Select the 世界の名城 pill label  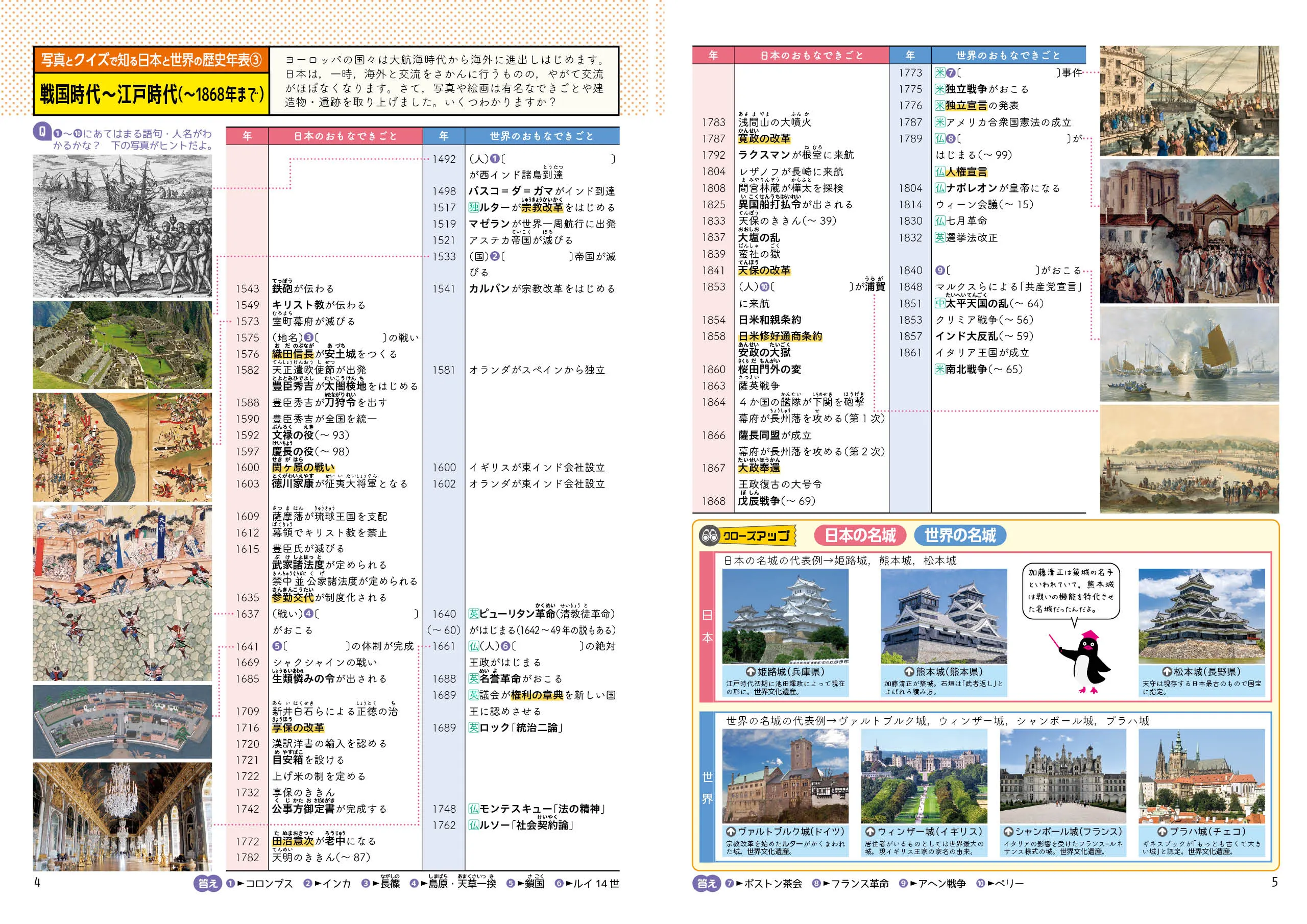pyautogui.click(x=960, y=536)
